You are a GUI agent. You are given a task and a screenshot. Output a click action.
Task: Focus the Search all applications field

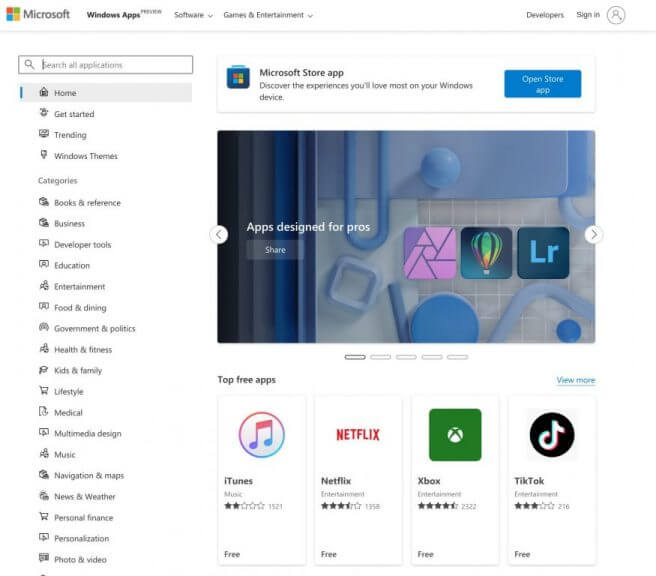(x=105, y=64)
